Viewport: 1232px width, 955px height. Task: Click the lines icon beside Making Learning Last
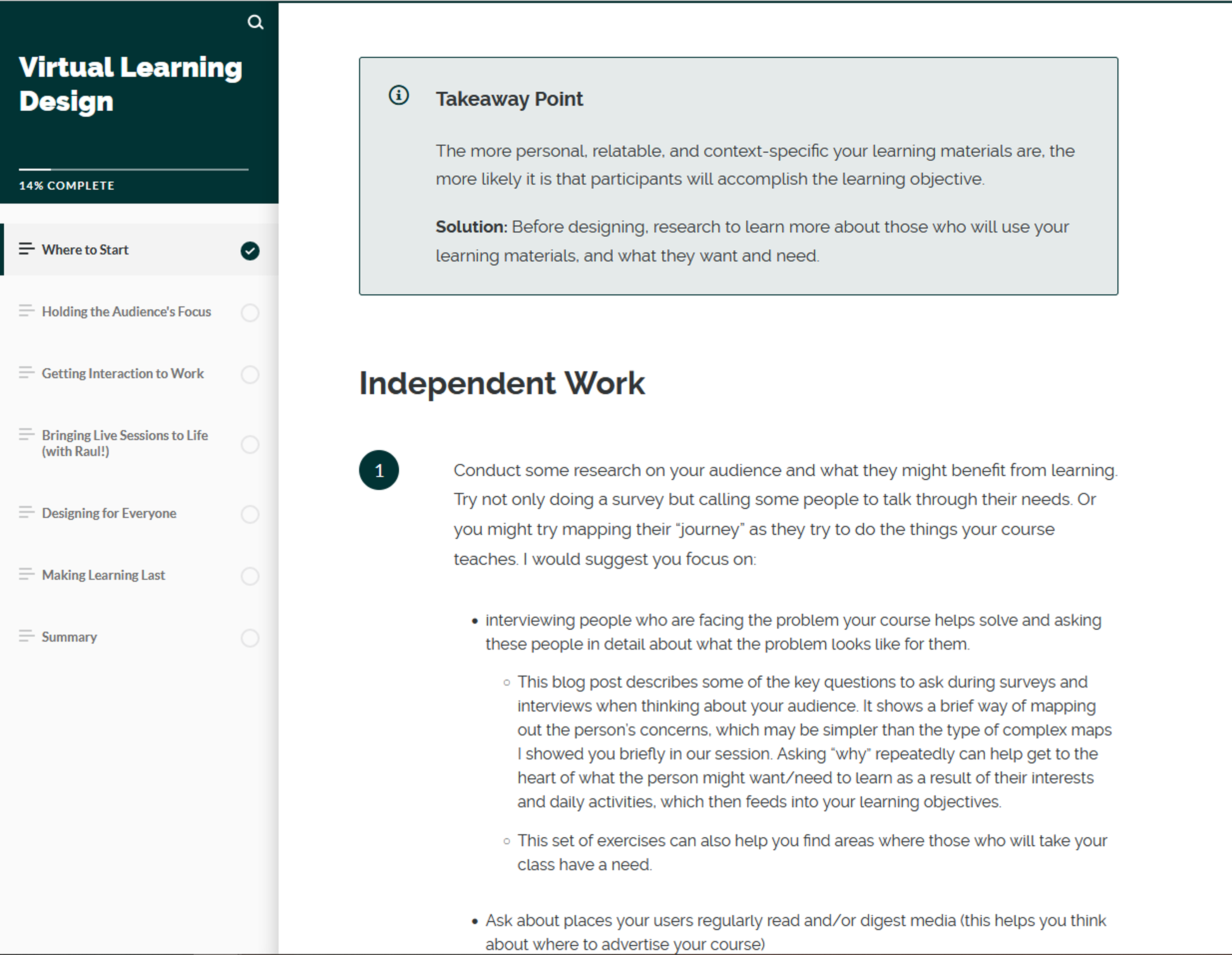[26, 574]
